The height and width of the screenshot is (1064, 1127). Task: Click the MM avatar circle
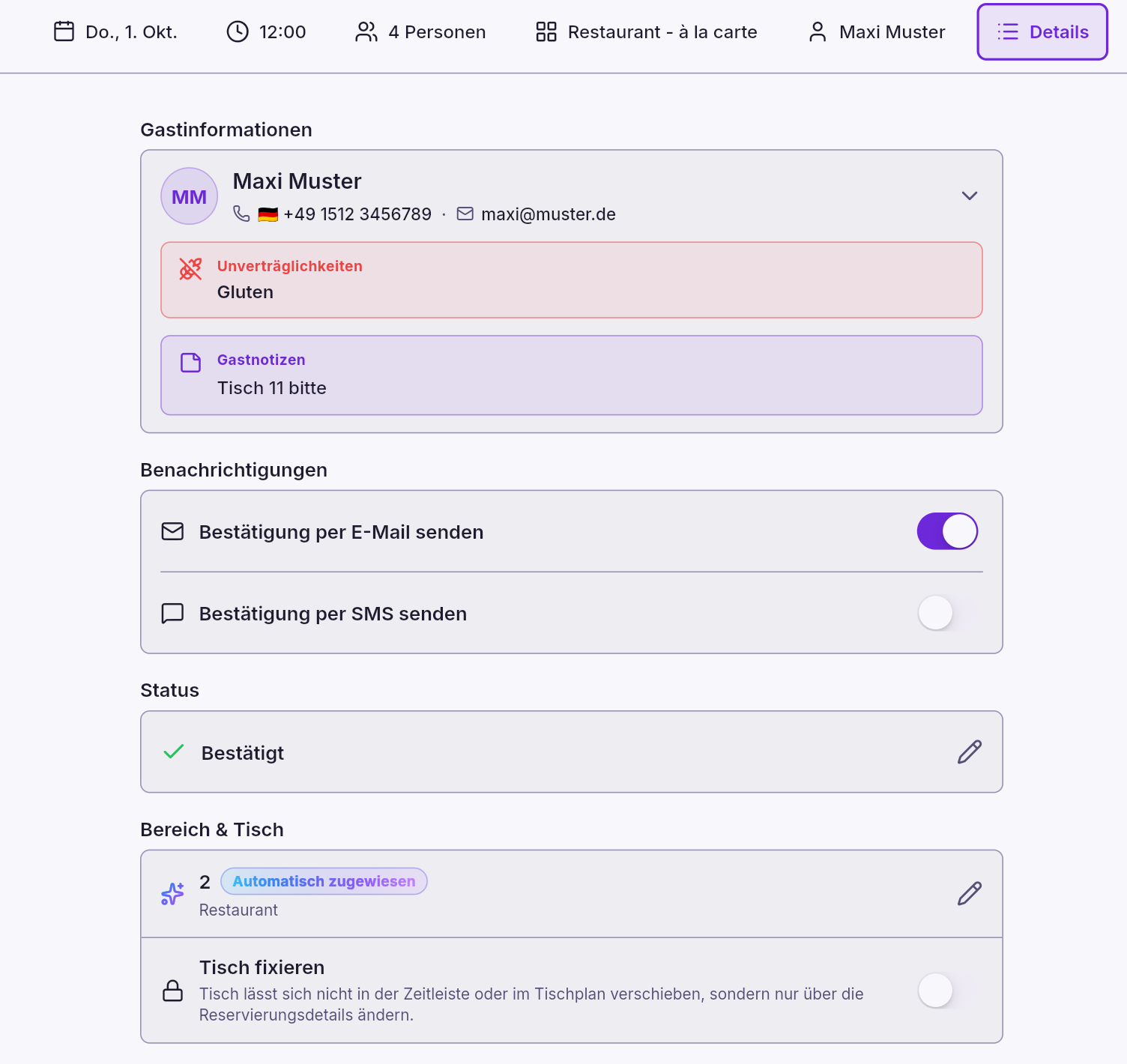(x=189, y=196)
